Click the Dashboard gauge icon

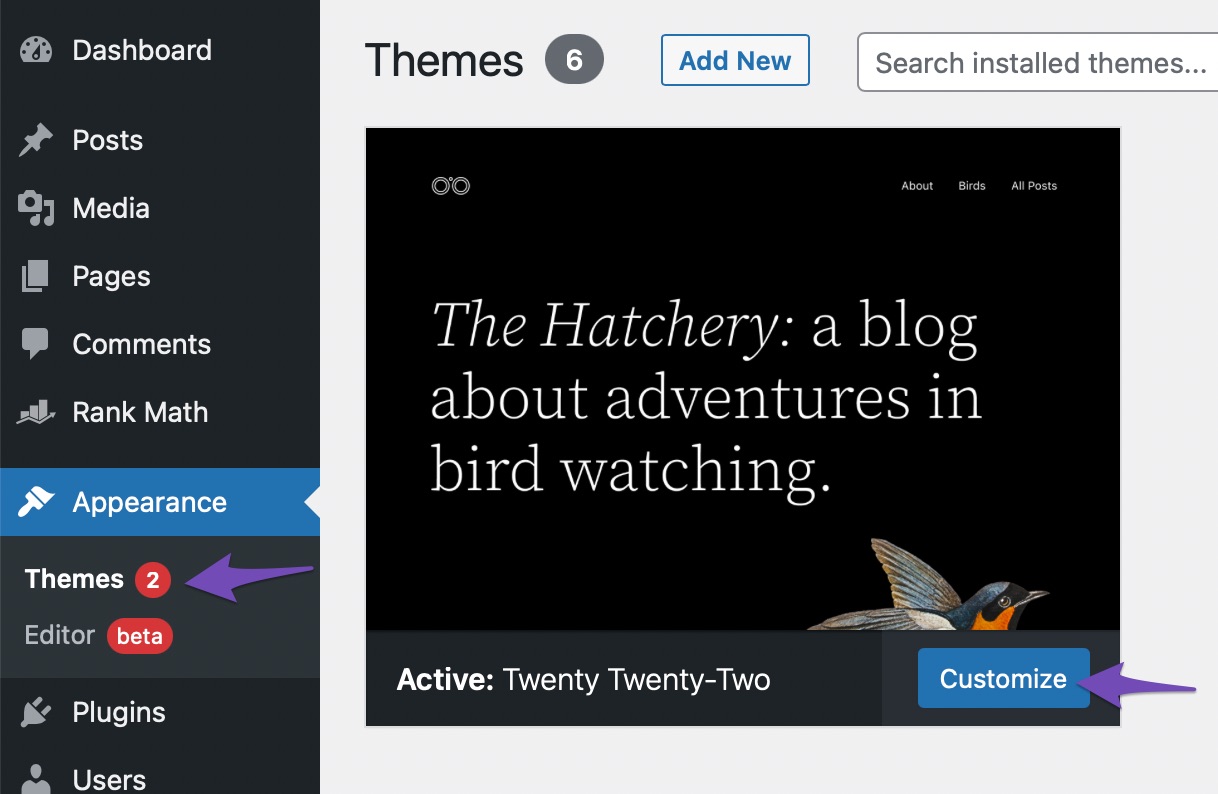coord(36,51)
